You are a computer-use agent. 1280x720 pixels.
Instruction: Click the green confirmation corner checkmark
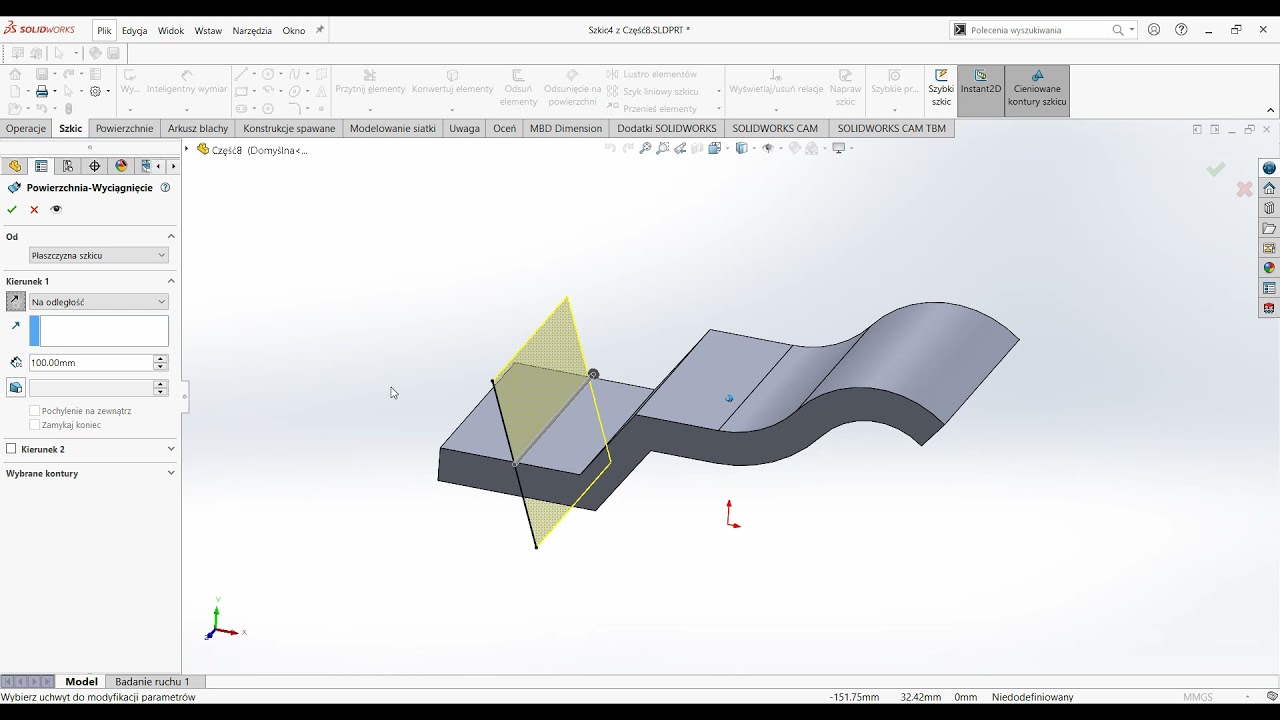click(1216, 170)
